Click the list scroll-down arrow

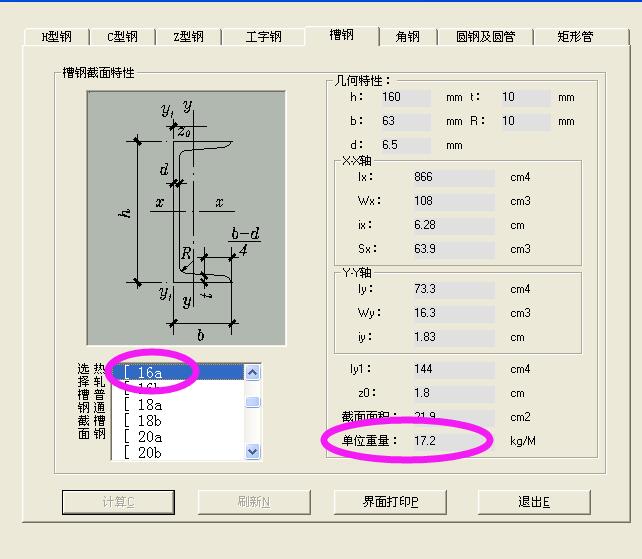tap(253, 451)
